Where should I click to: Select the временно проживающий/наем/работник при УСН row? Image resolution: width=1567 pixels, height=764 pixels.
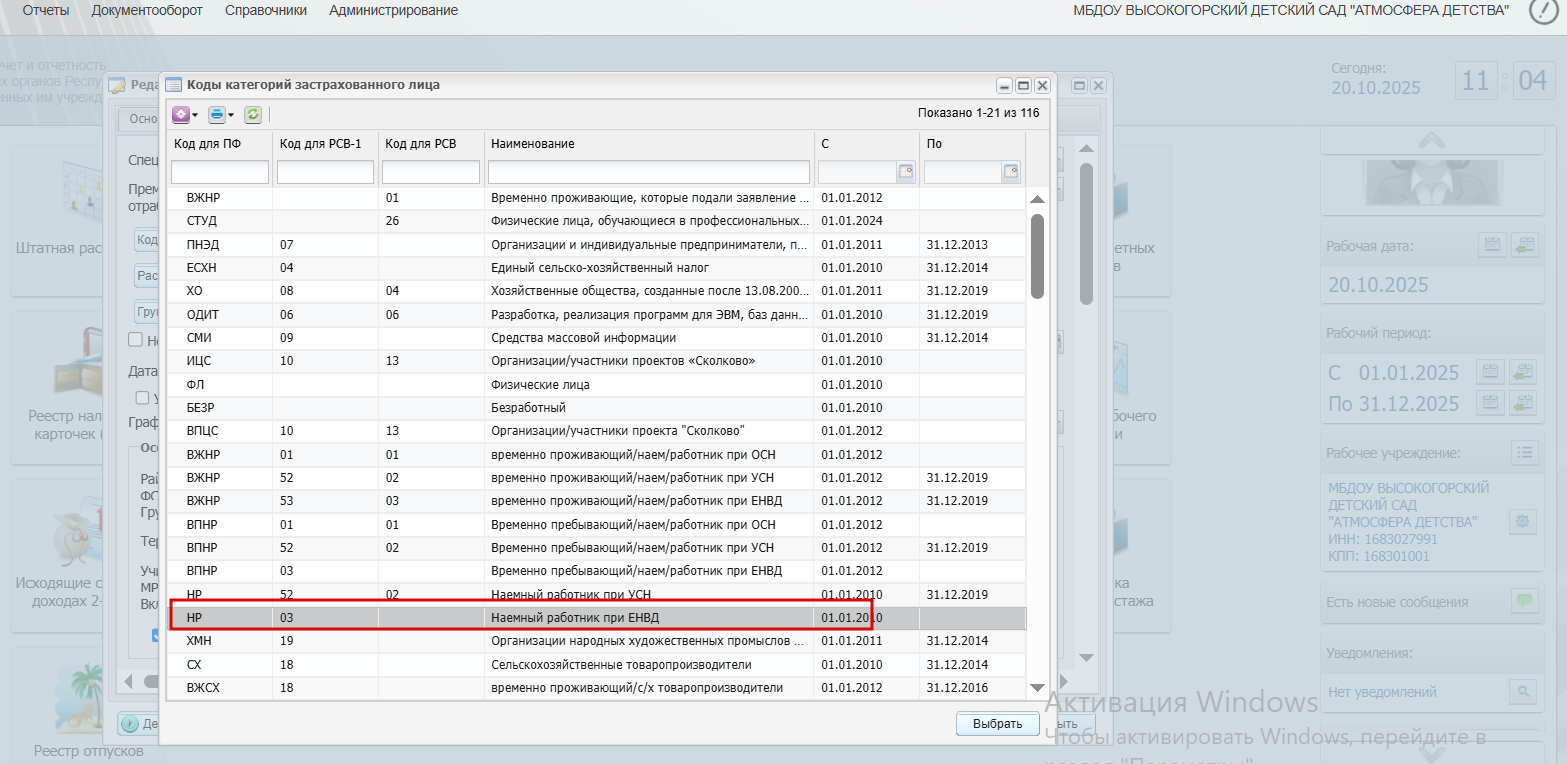tap(597, 478)
